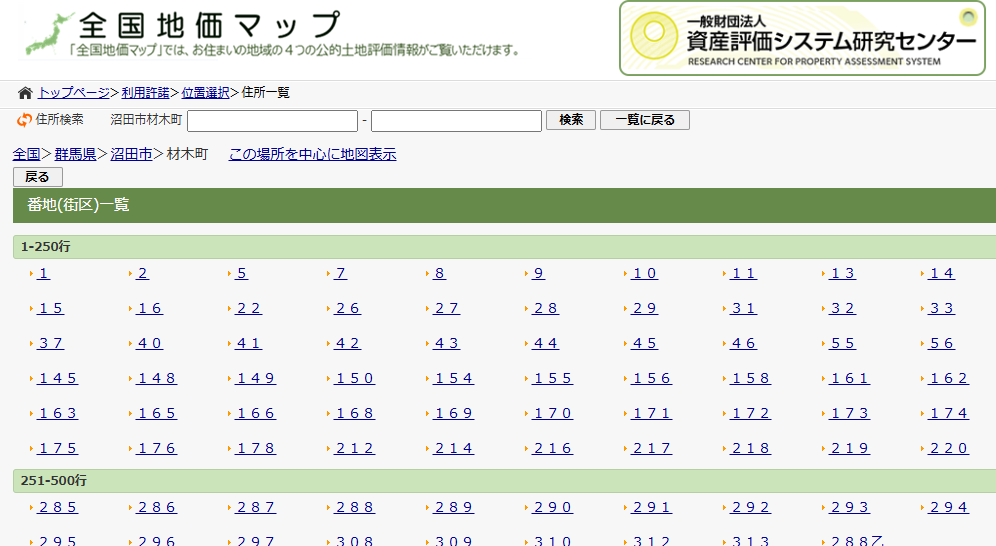
Task: Choose lot number 220 link
Action: (949, 448)
